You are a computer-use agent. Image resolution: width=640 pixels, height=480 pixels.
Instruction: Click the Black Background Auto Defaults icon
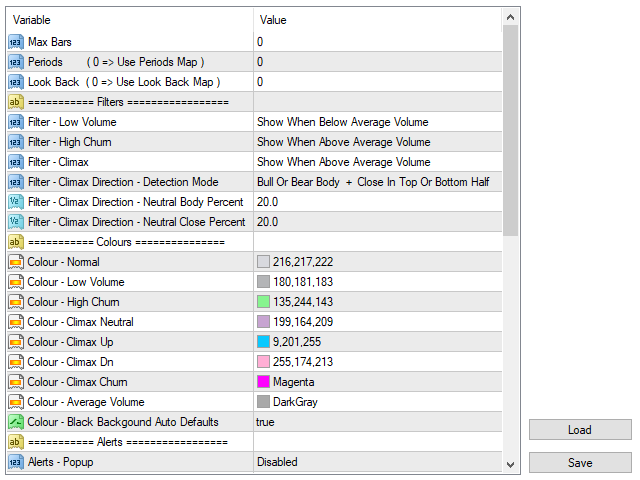tap(16, 422)
